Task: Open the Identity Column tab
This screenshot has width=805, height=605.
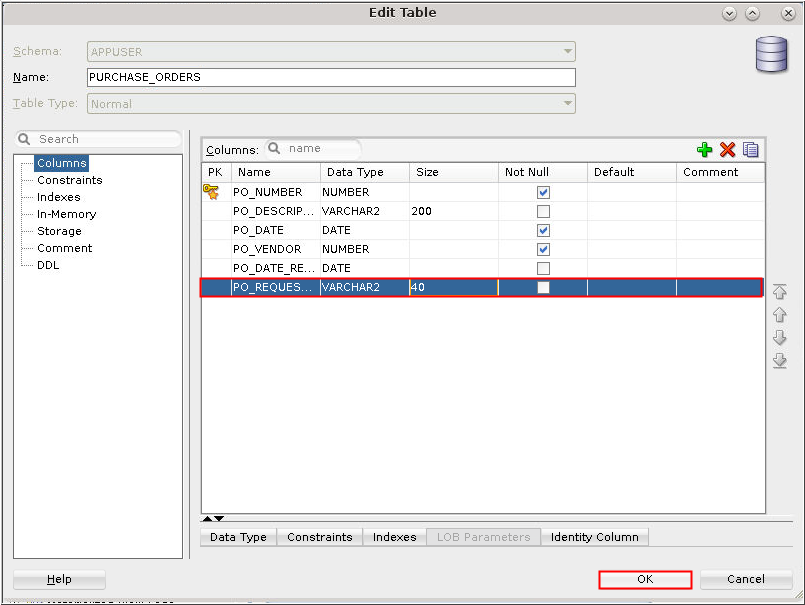Action: [594, 537]
